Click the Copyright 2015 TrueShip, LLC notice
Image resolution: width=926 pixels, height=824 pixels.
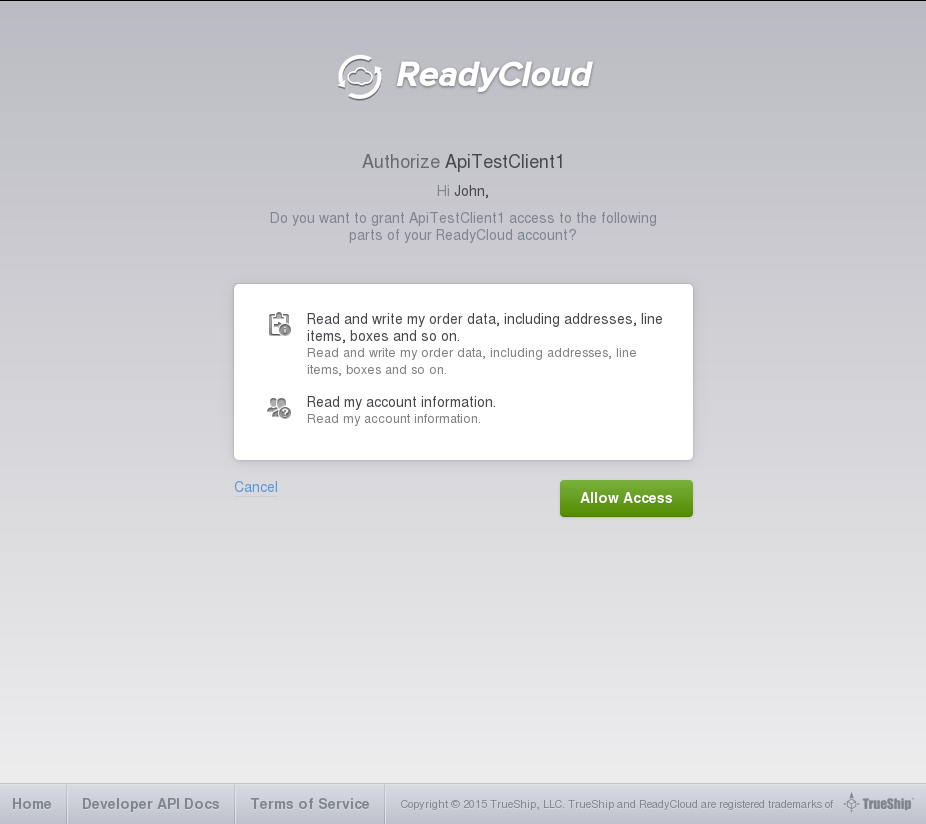click(x=617, y=804)
